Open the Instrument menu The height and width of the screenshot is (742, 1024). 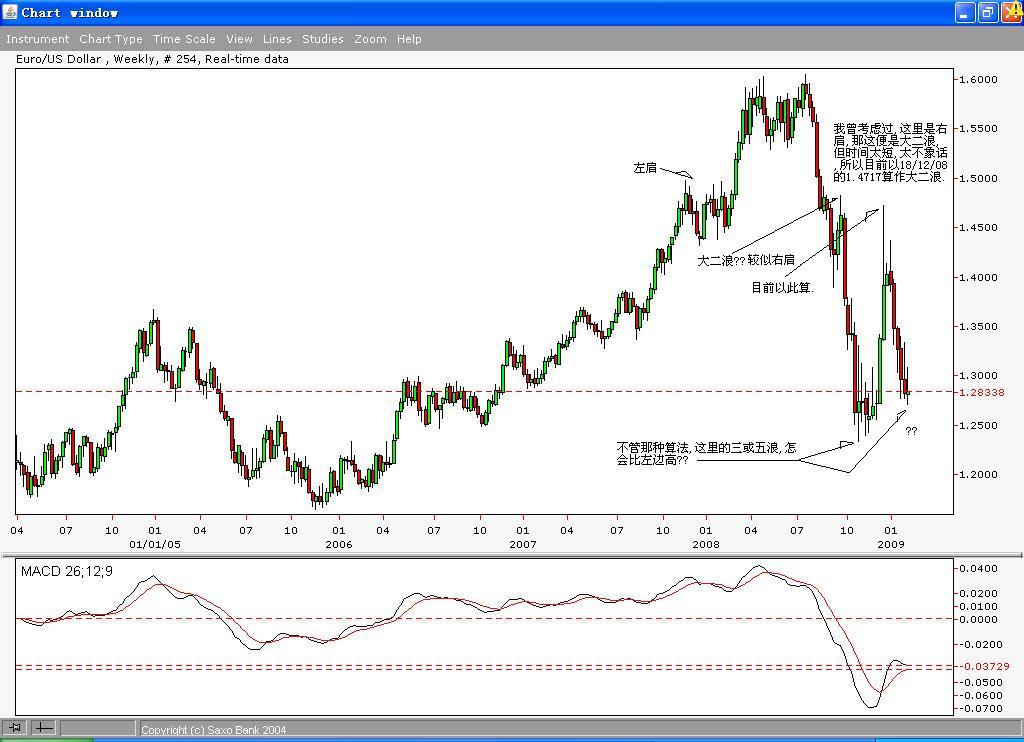(37, 39)
